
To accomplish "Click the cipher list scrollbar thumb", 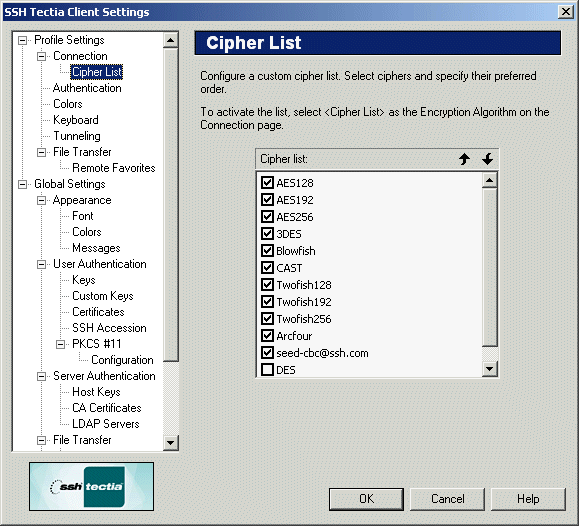I will (490, 267).
